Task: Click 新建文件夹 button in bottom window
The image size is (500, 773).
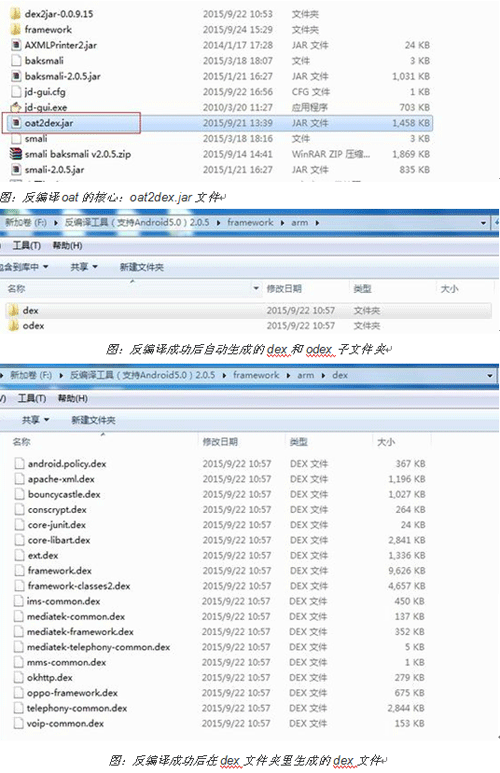Action: coord(93,420)
